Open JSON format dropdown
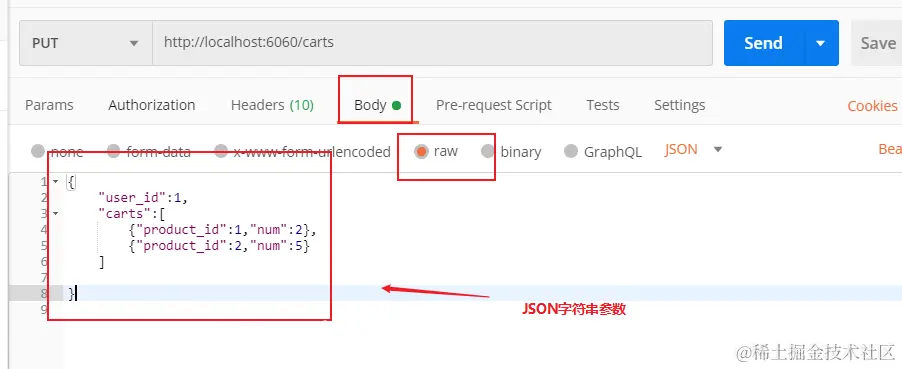 pos(693,150)
